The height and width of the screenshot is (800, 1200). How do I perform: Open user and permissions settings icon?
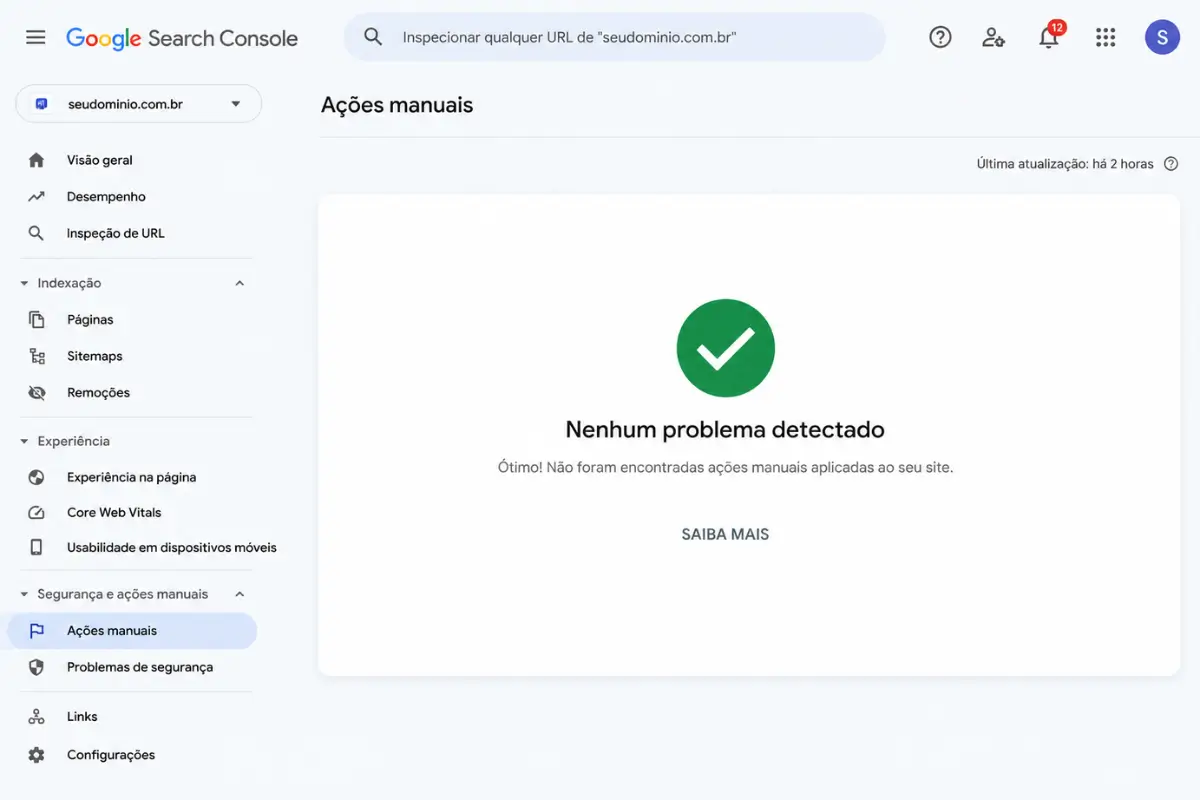(993, 38)
